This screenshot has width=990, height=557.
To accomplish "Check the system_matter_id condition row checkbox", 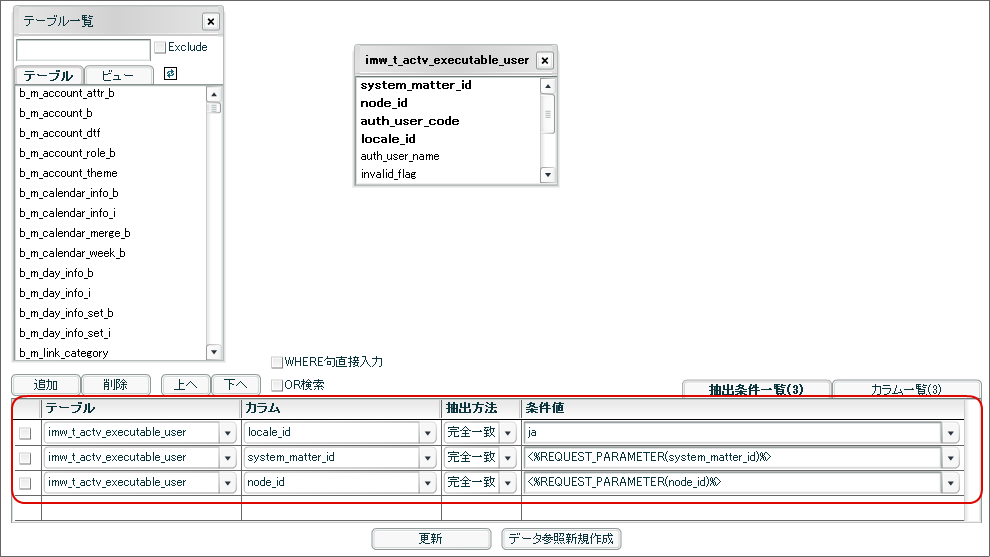I will 25,458.
